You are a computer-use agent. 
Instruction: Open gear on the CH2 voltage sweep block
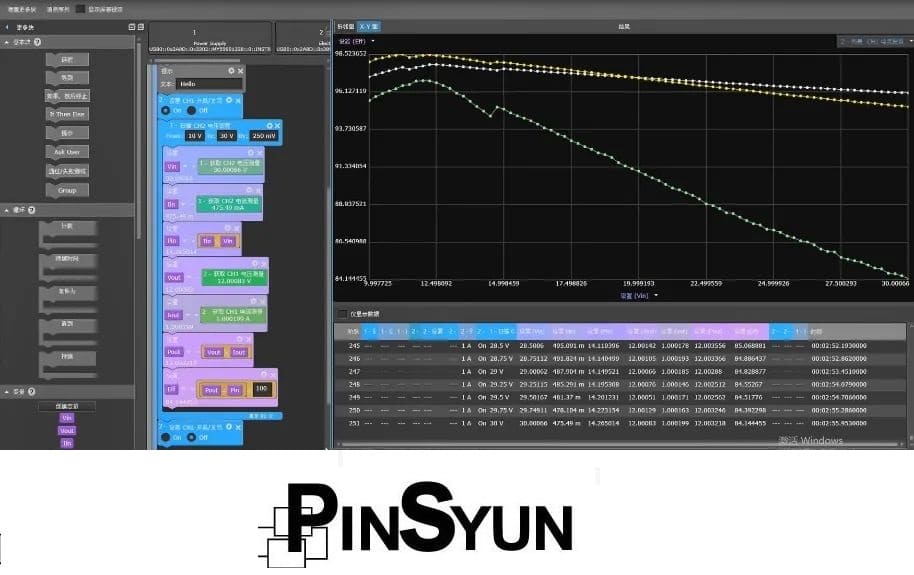click(269, 125)
